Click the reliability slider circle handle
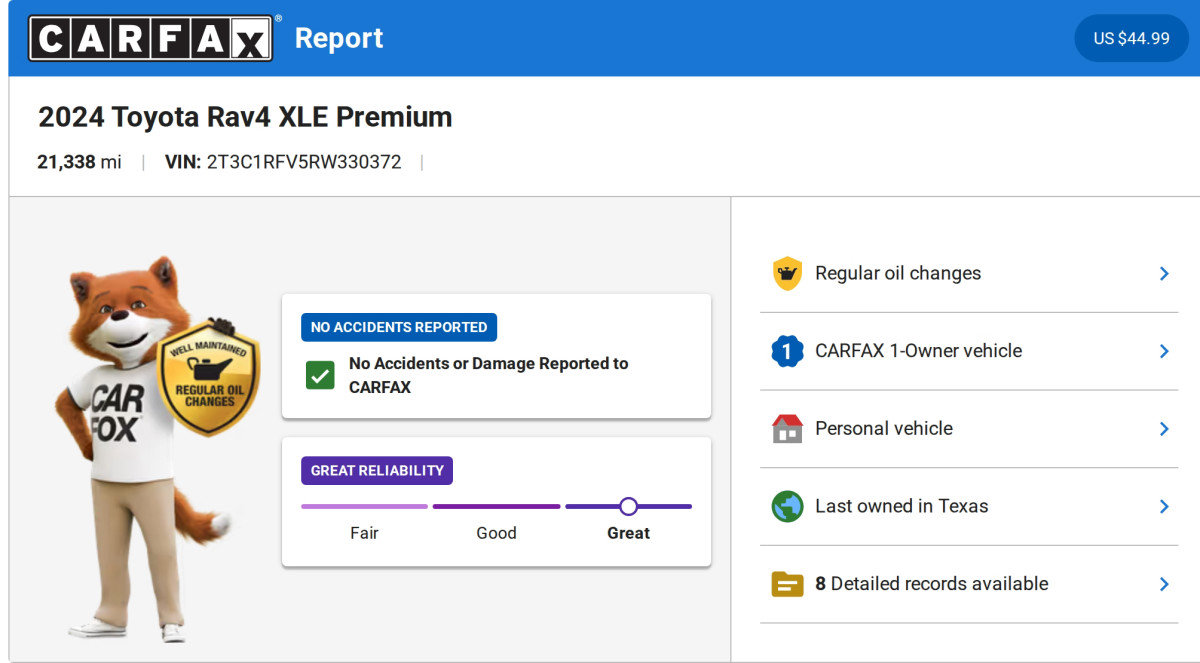1200x663 pixels. [628, 506]
